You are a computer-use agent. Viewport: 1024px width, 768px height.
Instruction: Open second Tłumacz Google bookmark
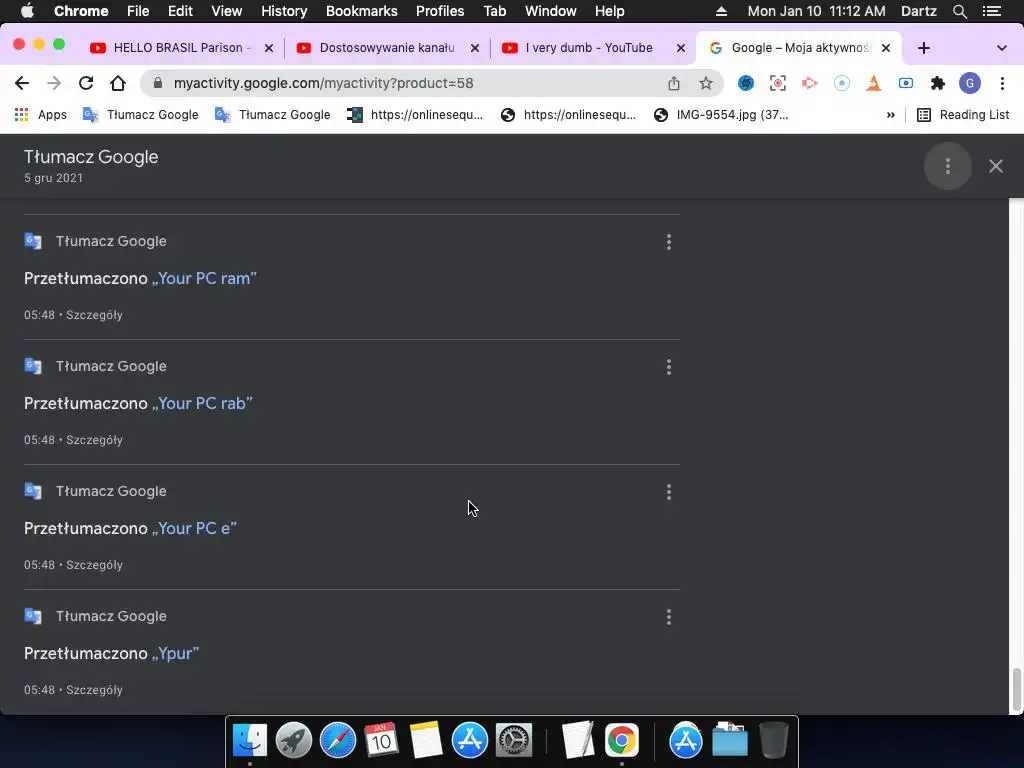pyautogui.click(x=272, y=115)
